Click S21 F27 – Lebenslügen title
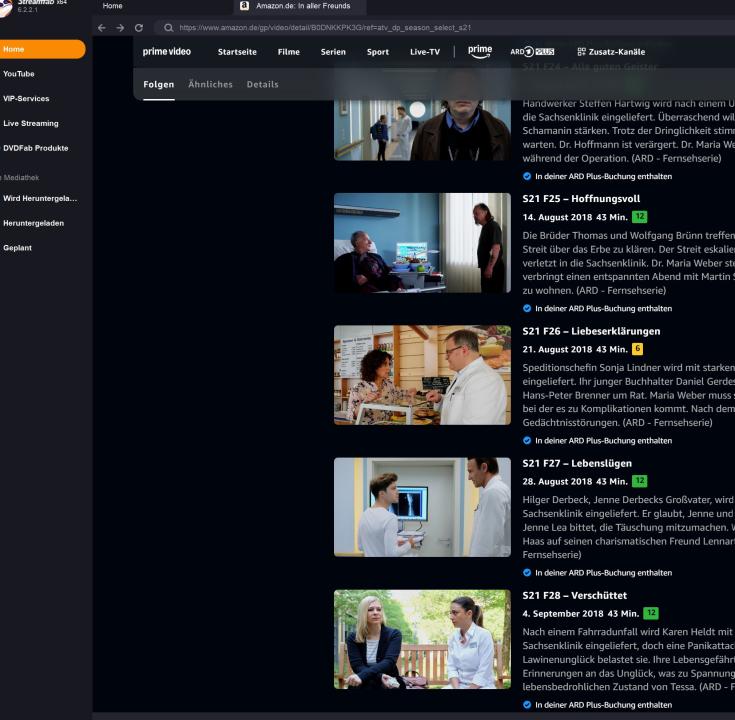 coord(577,464)
